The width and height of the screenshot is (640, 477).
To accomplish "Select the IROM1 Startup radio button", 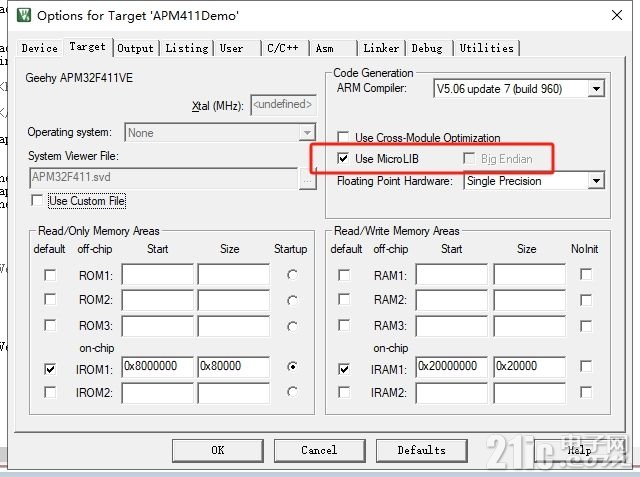I will pos(292,366).
